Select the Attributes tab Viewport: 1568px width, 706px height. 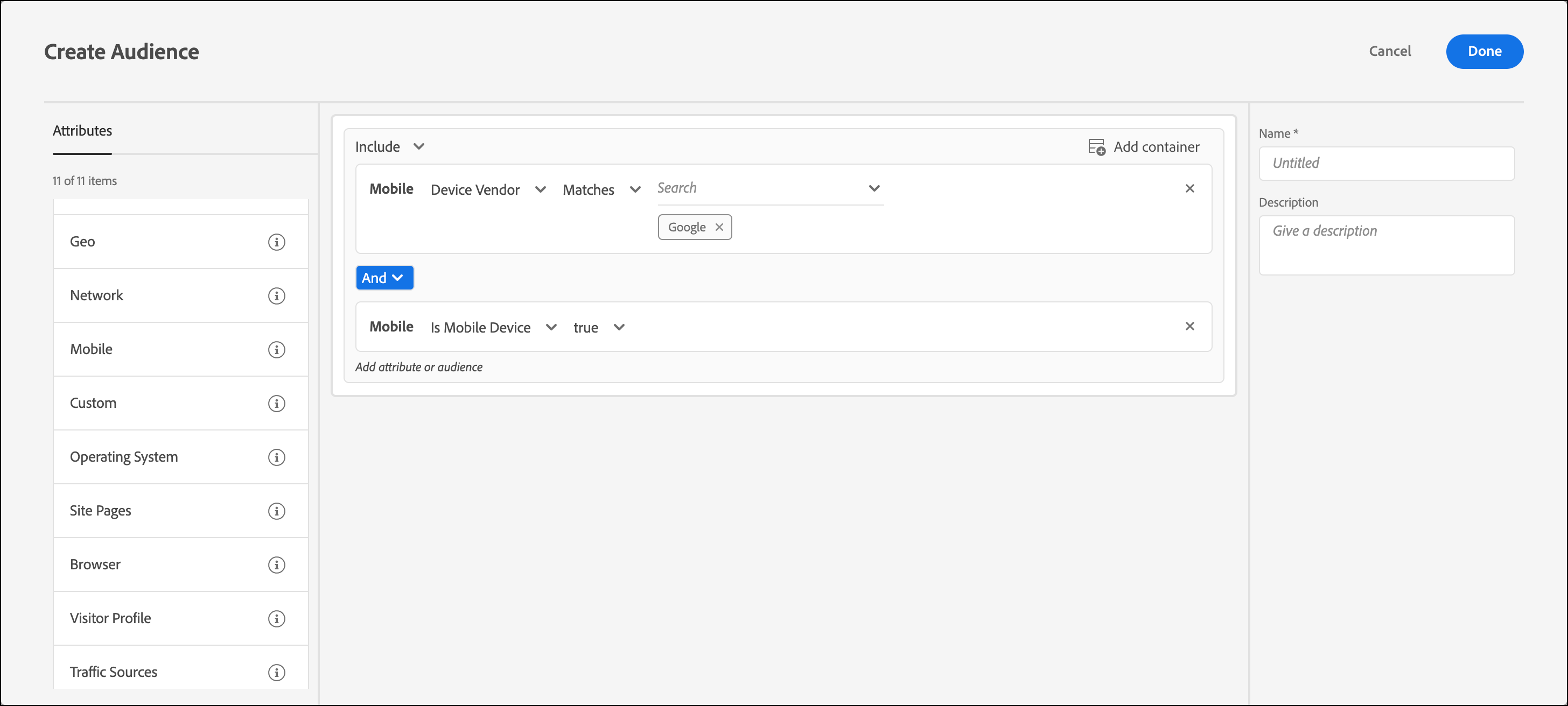(82, 131)
